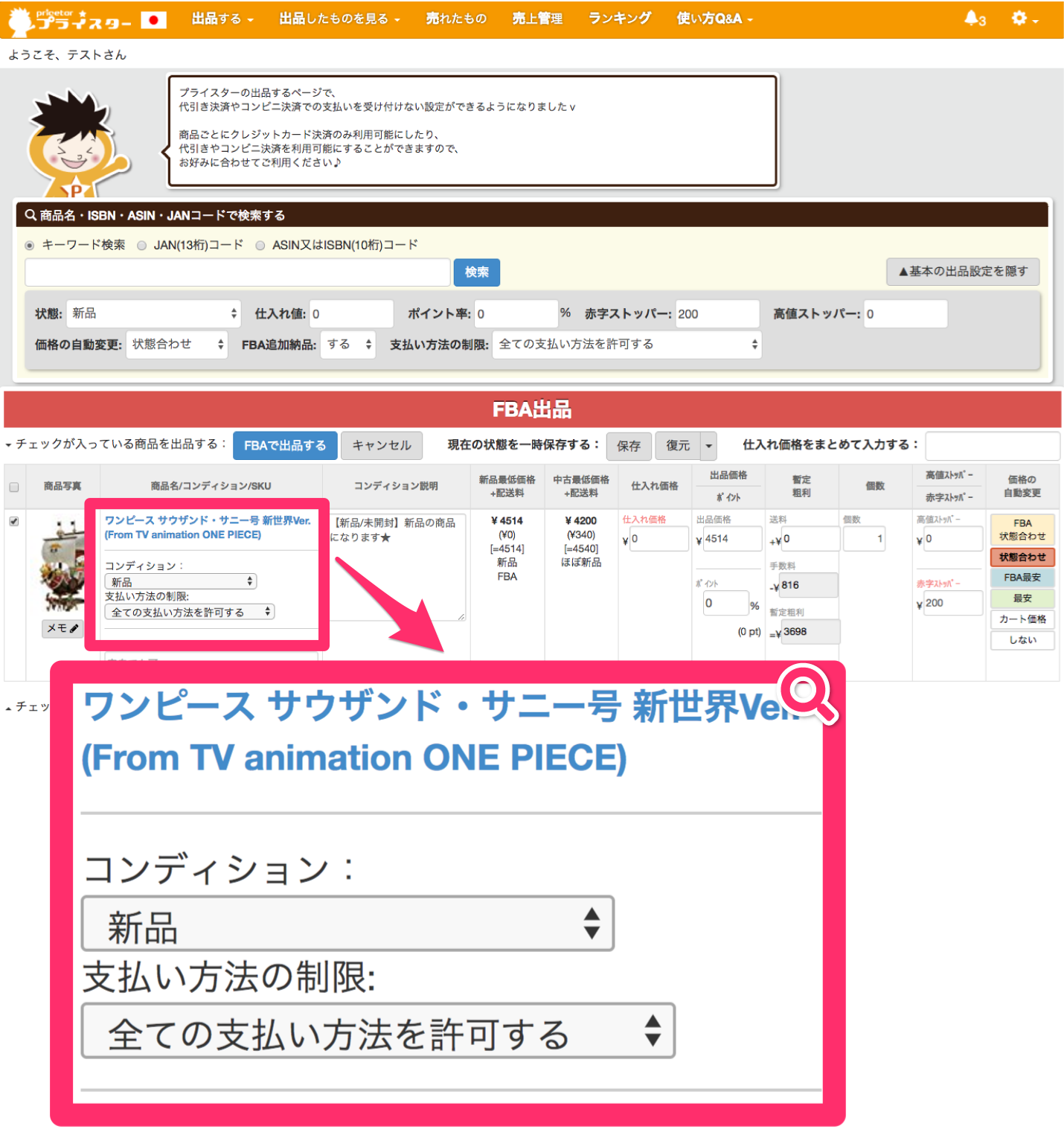The width and height of the screenshot is (1064, 1141).
Task: Click the blue 検索 button
Action: click(x=476, y=272)
